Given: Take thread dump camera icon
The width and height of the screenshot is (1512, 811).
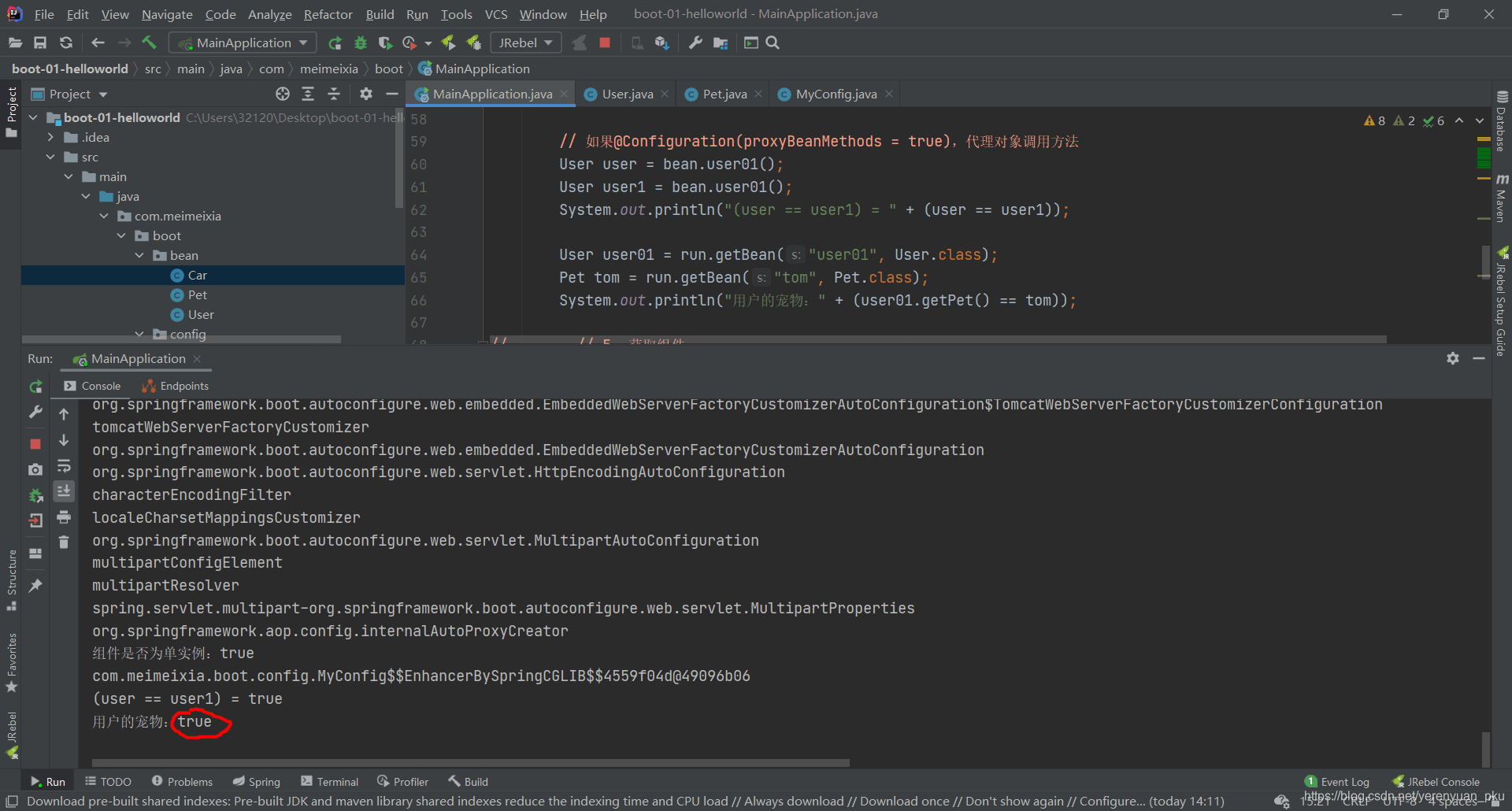Looking at the screenshot, I should click(x=35, y=469).
